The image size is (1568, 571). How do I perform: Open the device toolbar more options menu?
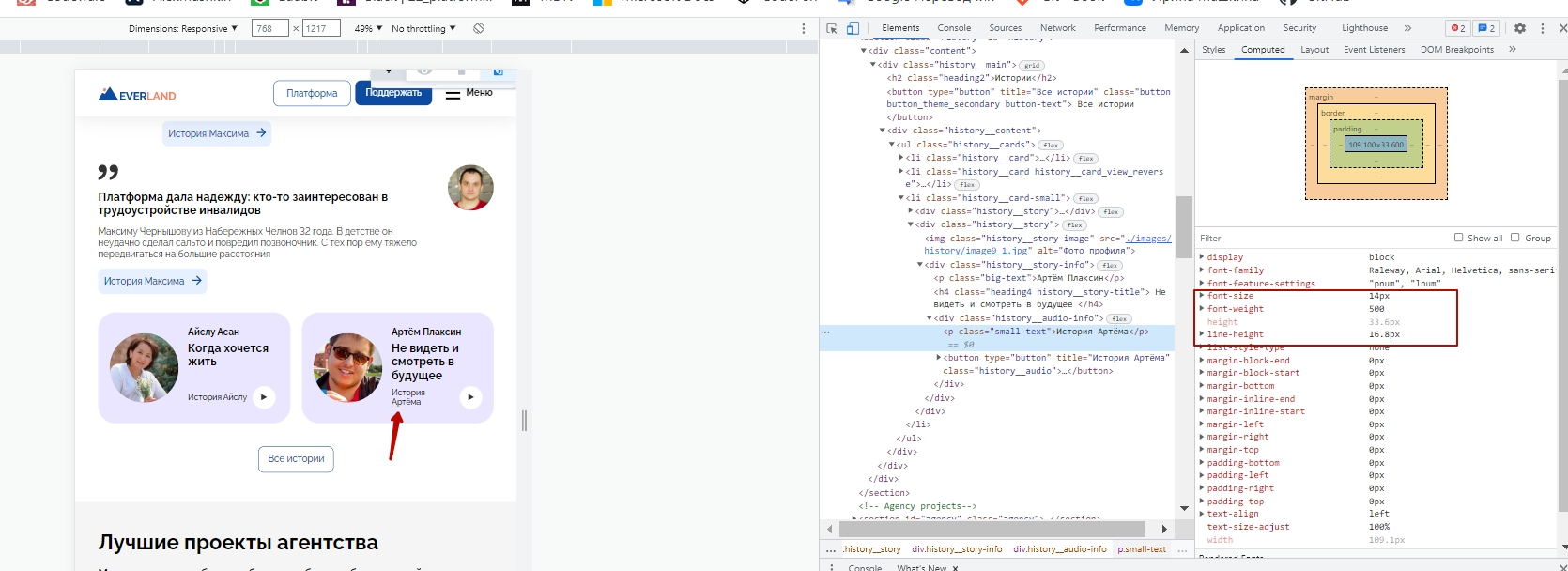coord(804,28)
